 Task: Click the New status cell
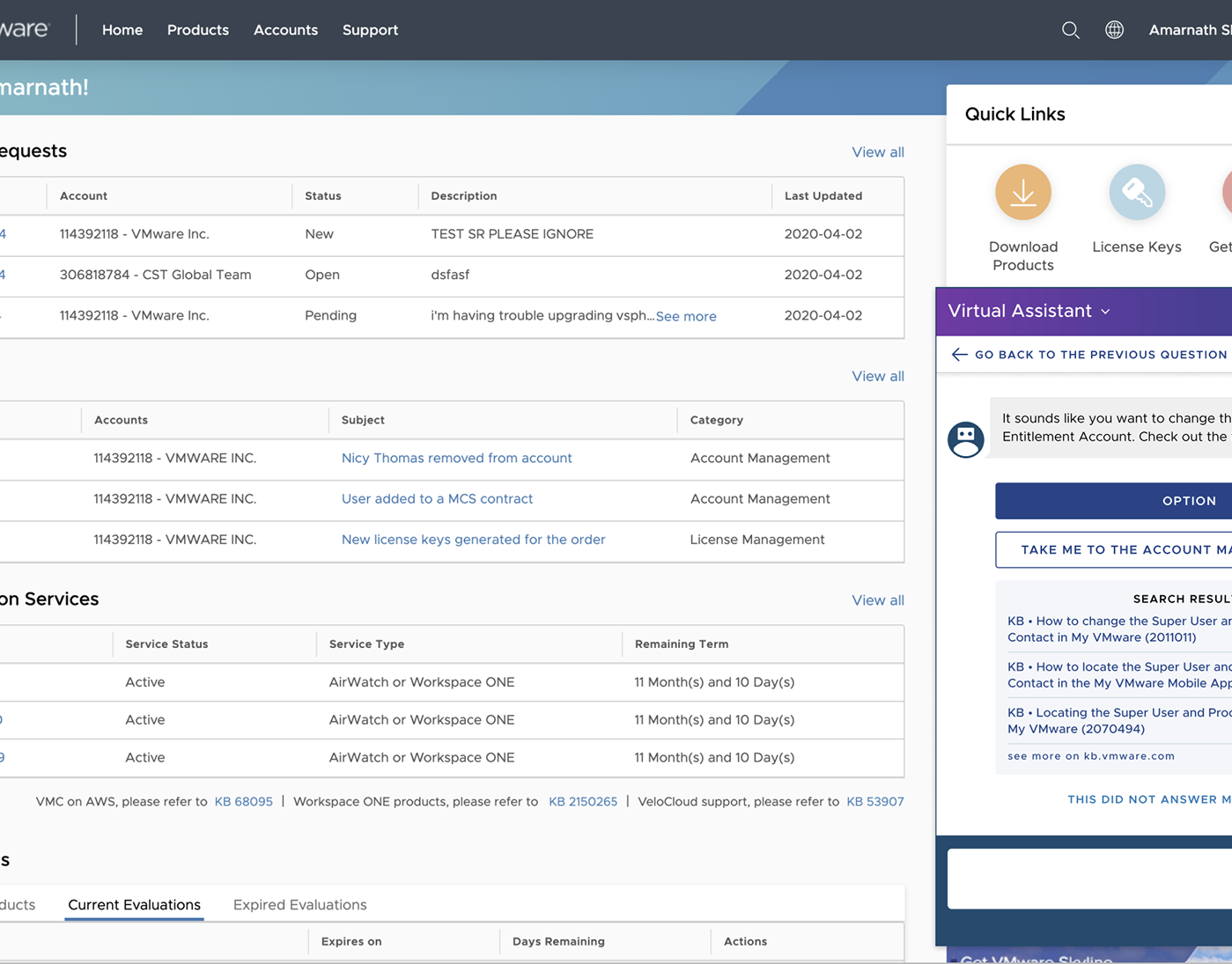coord(319,234)
